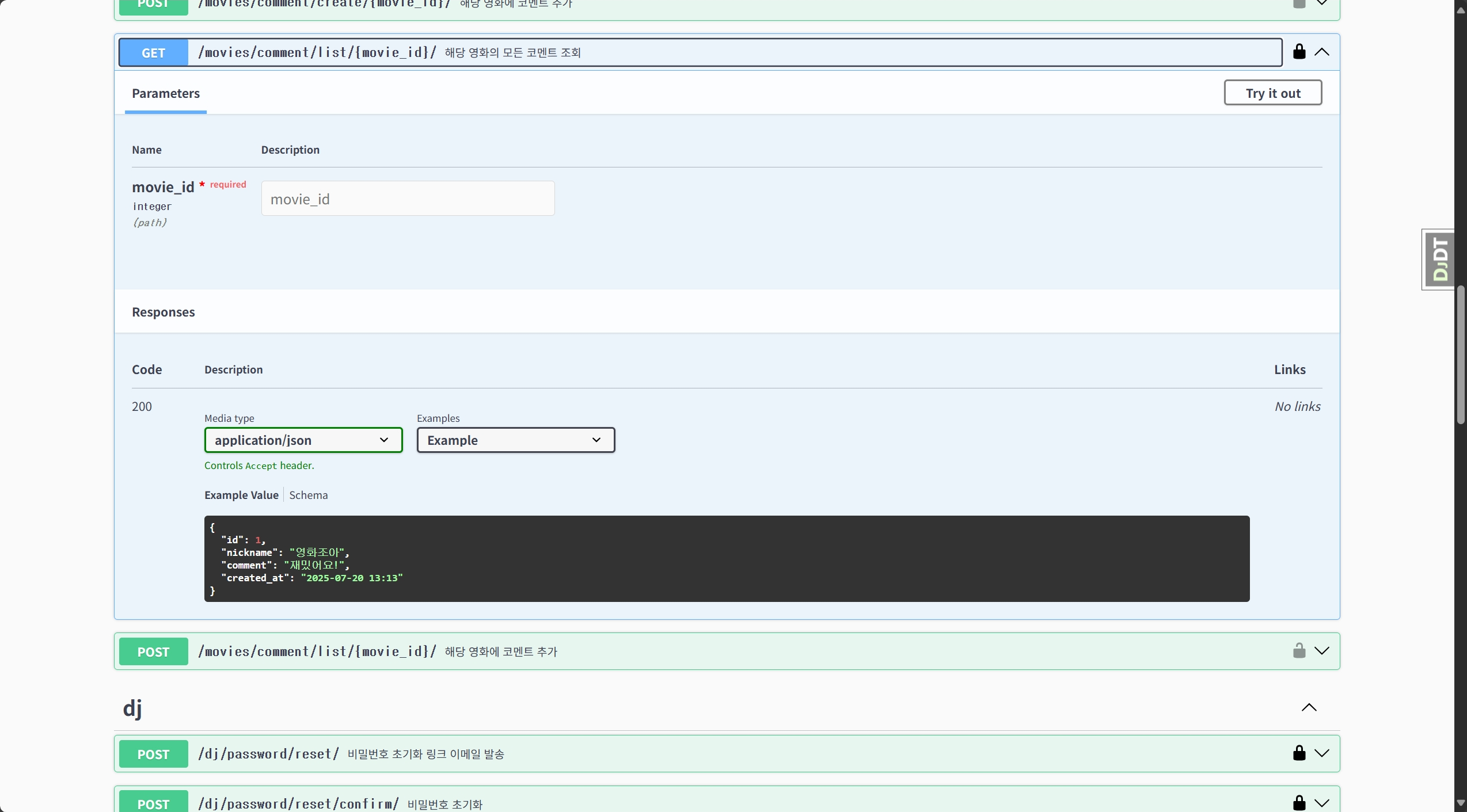Select the Example Value tab

point(241,495)
